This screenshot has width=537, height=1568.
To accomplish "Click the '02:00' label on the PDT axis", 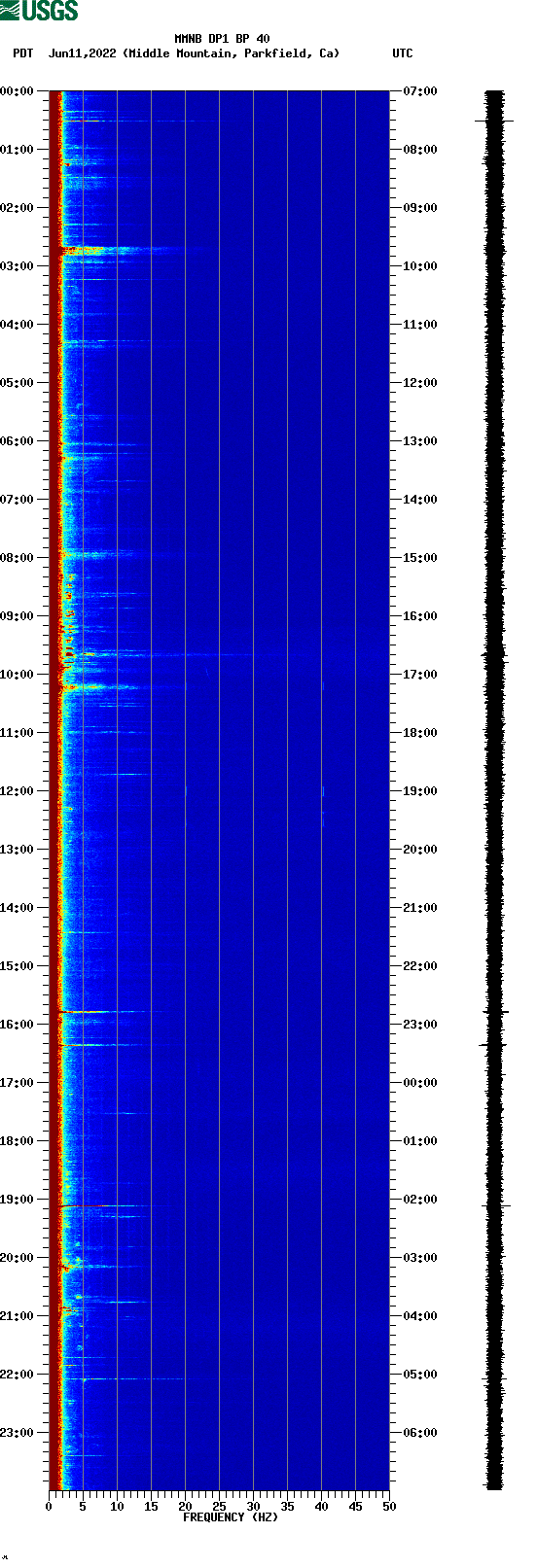I will [x=18, y=208].
